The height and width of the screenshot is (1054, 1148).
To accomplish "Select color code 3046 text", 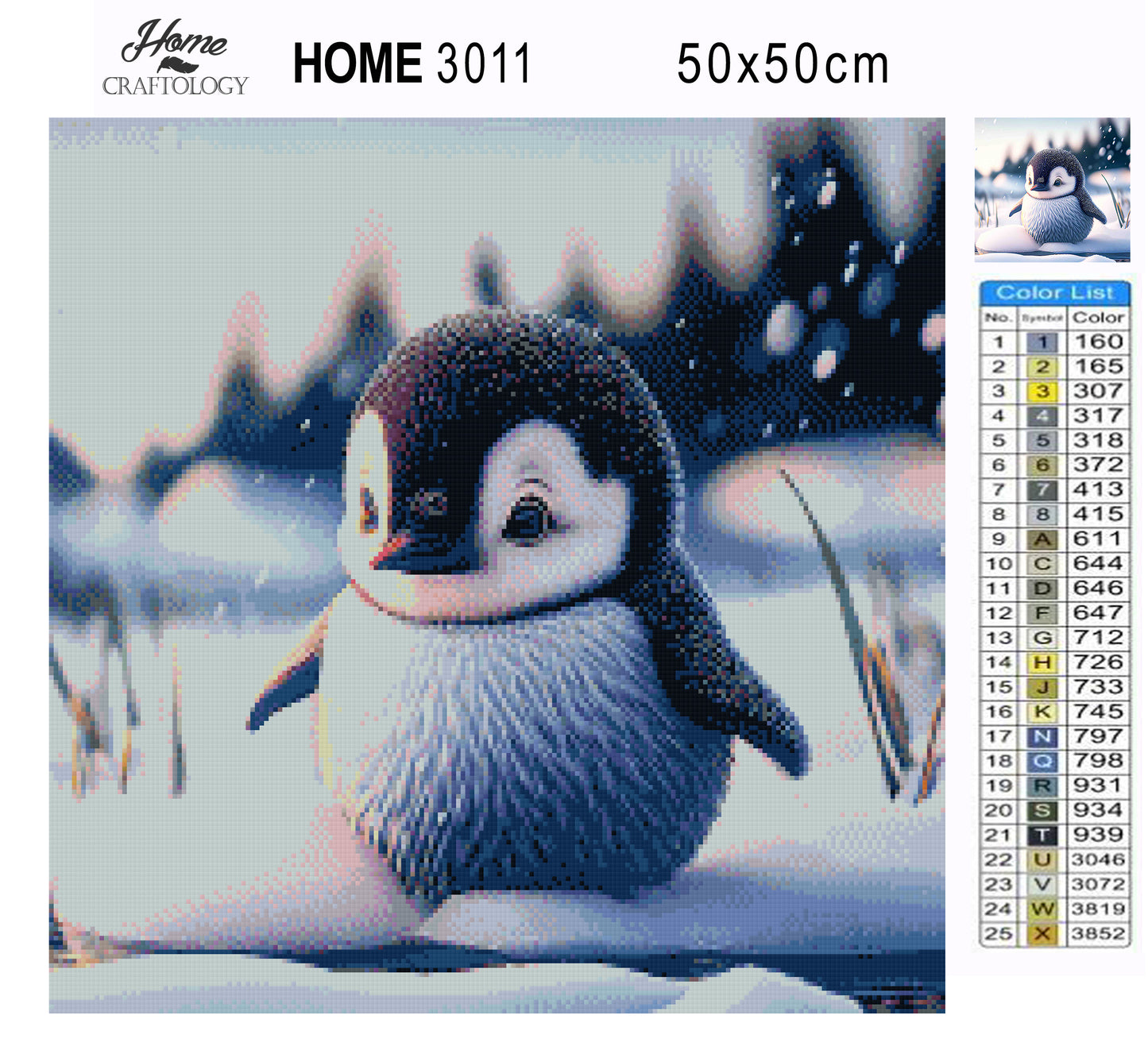I will click(x=1098, y=859).
